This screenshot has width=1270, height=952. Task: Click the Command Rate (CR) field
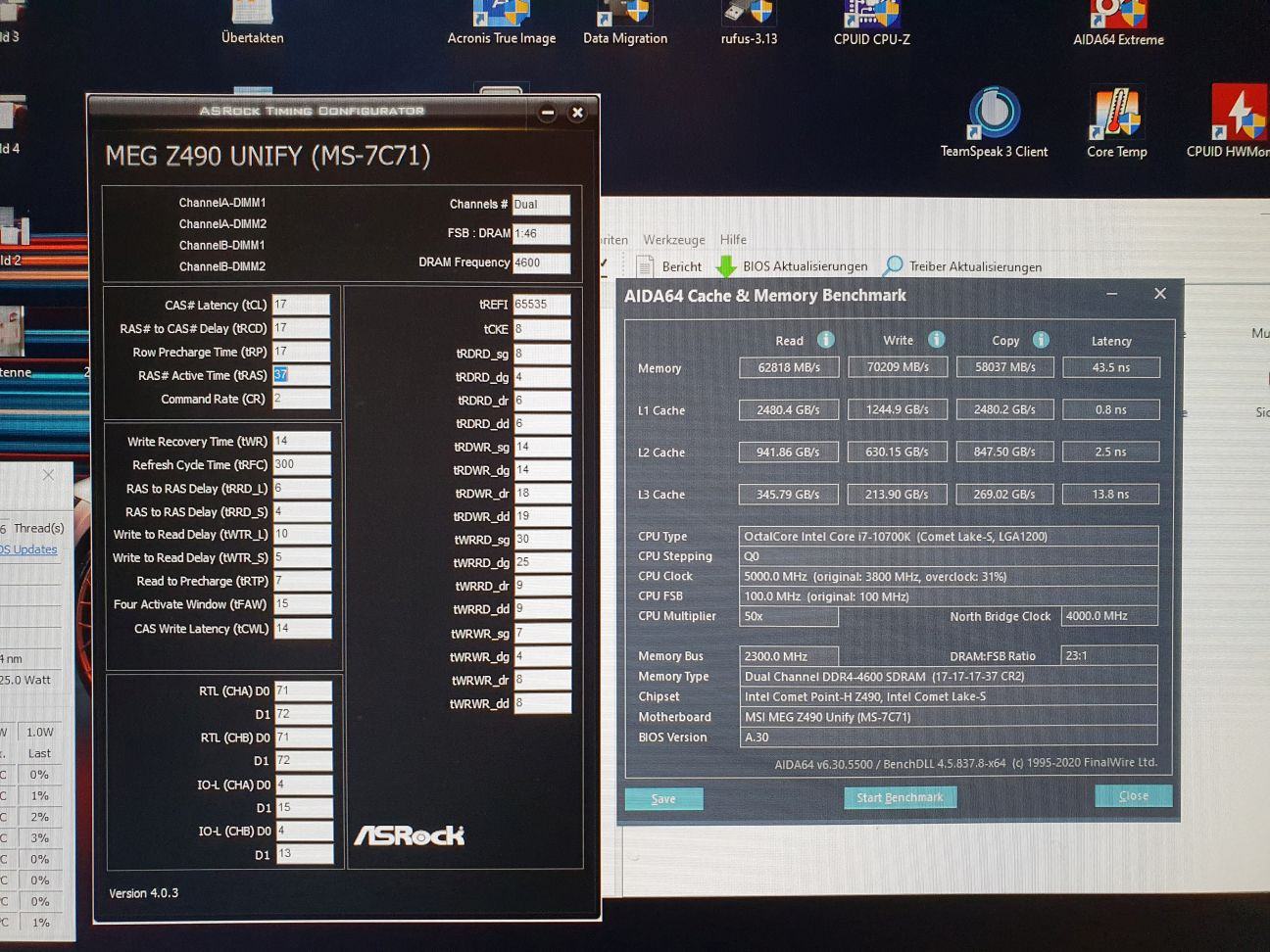tap(301, 399)
